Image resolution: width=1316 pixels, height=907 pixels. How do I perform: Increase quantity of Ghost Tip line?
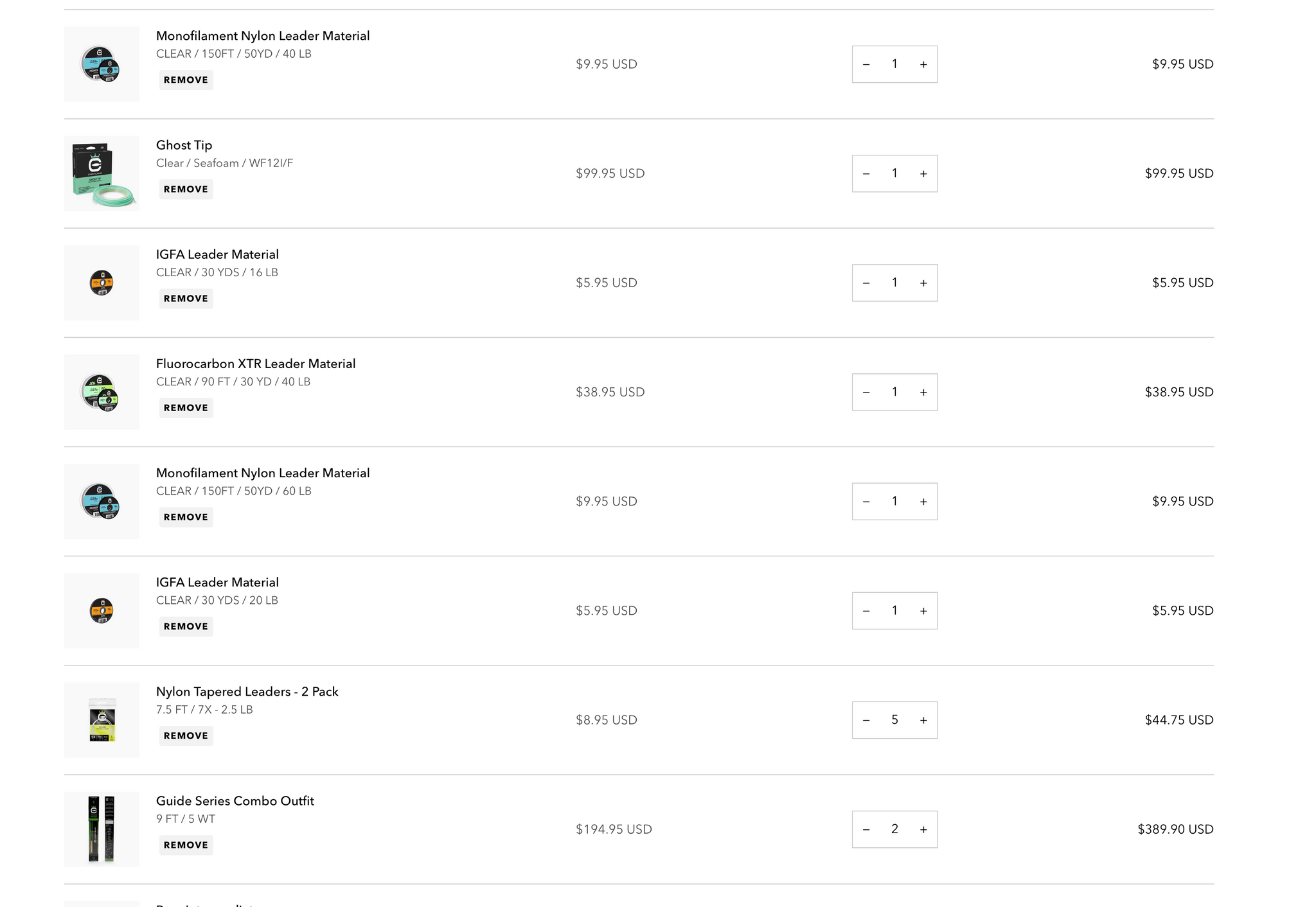point(923,173)
